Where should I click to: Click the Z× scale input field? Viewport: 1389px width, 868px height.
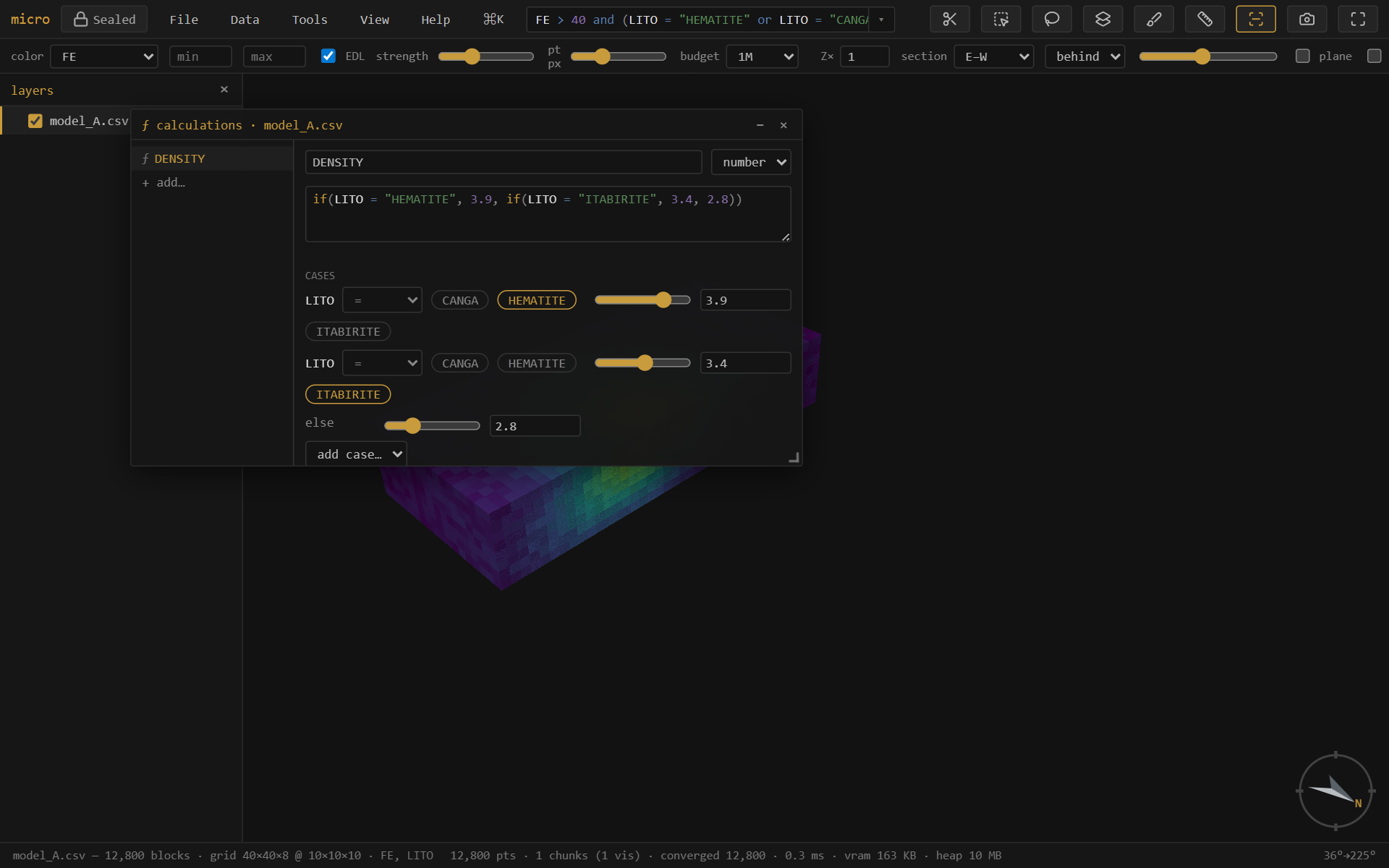(865, 56)
